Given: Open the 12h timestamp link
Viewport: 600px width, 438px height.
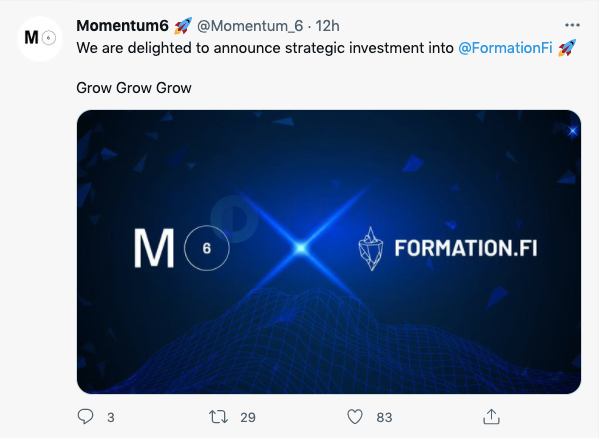Looking at the screenshot, I should tap(327, 26).
